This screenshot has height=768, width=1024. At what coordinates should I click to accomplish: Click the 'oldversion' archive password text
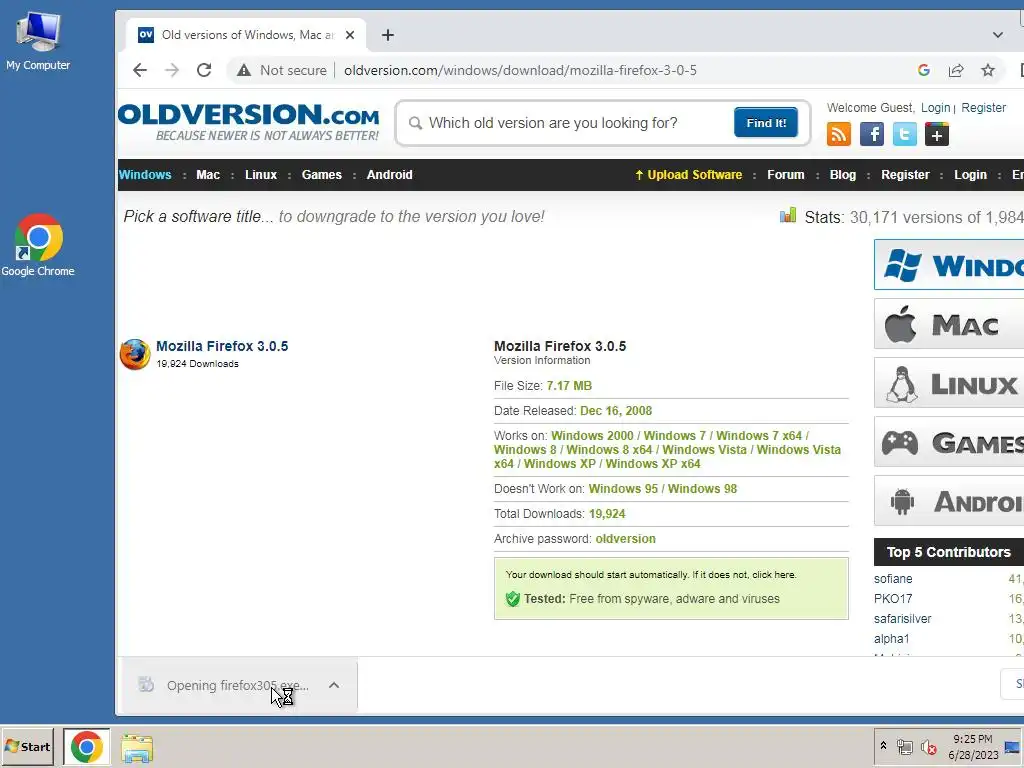tap(626, 539)
